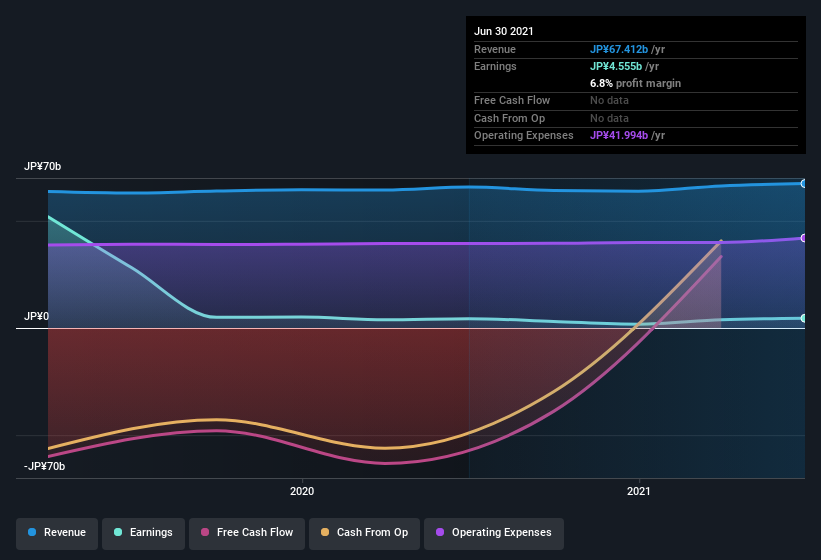This screenshot has width=821, height=560.
Task: Click the JP¥0 y-axis label
Action: coord(37,316)
